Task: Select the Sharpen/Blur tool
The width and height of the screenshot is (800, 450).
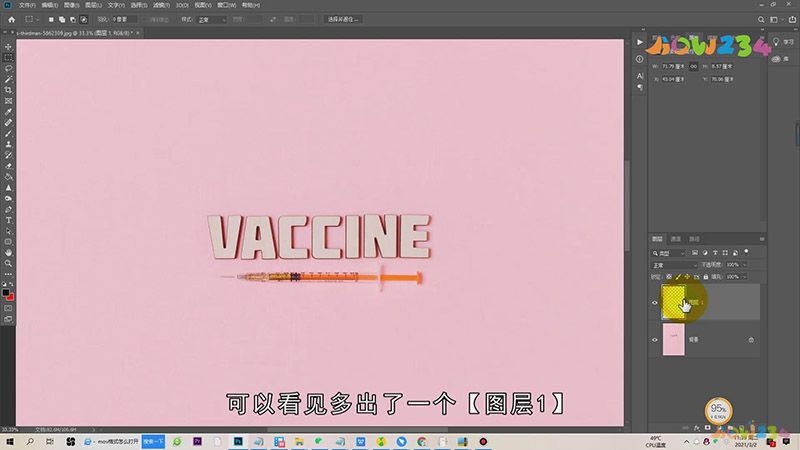Action: pyautogui.click(x=8, y=188)
